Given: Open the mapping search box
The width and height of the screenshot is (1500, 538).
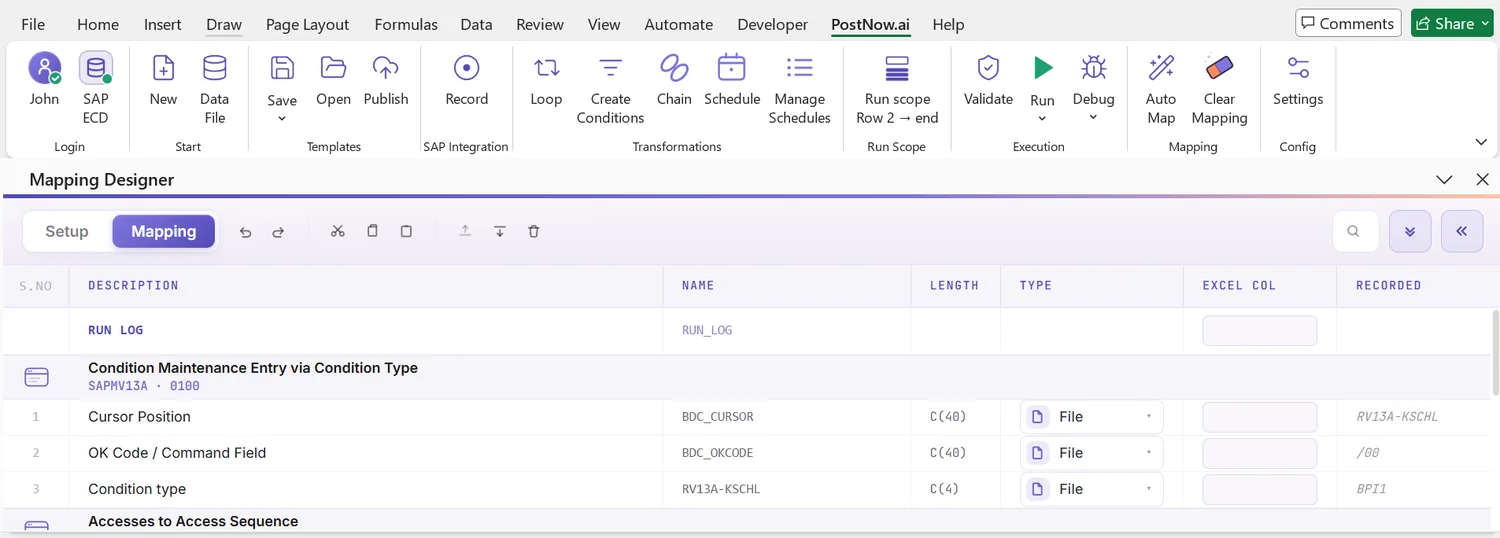Looking at the screenshot, I should click(1353, 231).
